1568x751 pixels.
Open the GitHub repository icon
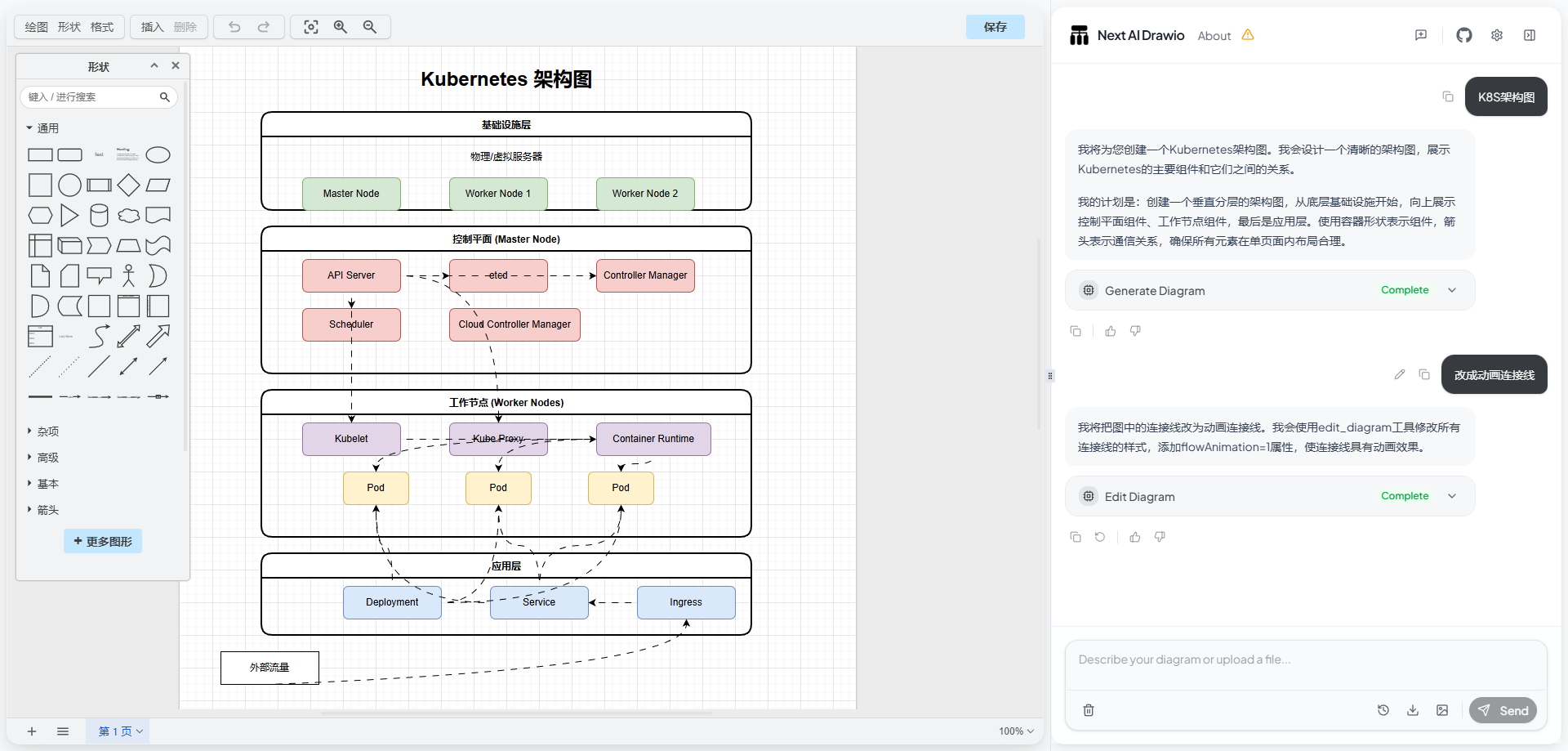coord(1463,35)
